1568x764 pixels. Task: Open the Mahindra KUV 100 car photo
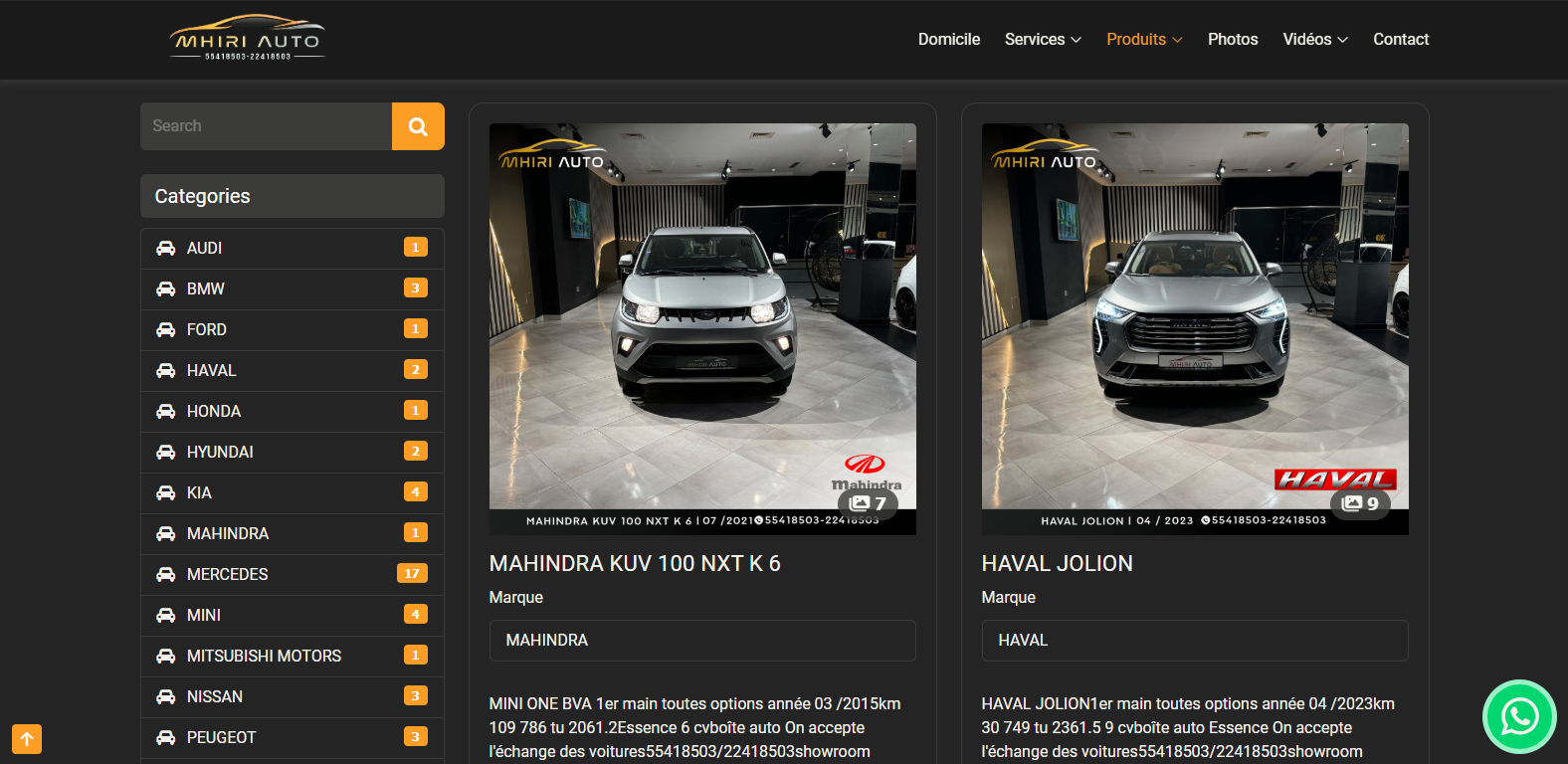[x=702, y=329]
